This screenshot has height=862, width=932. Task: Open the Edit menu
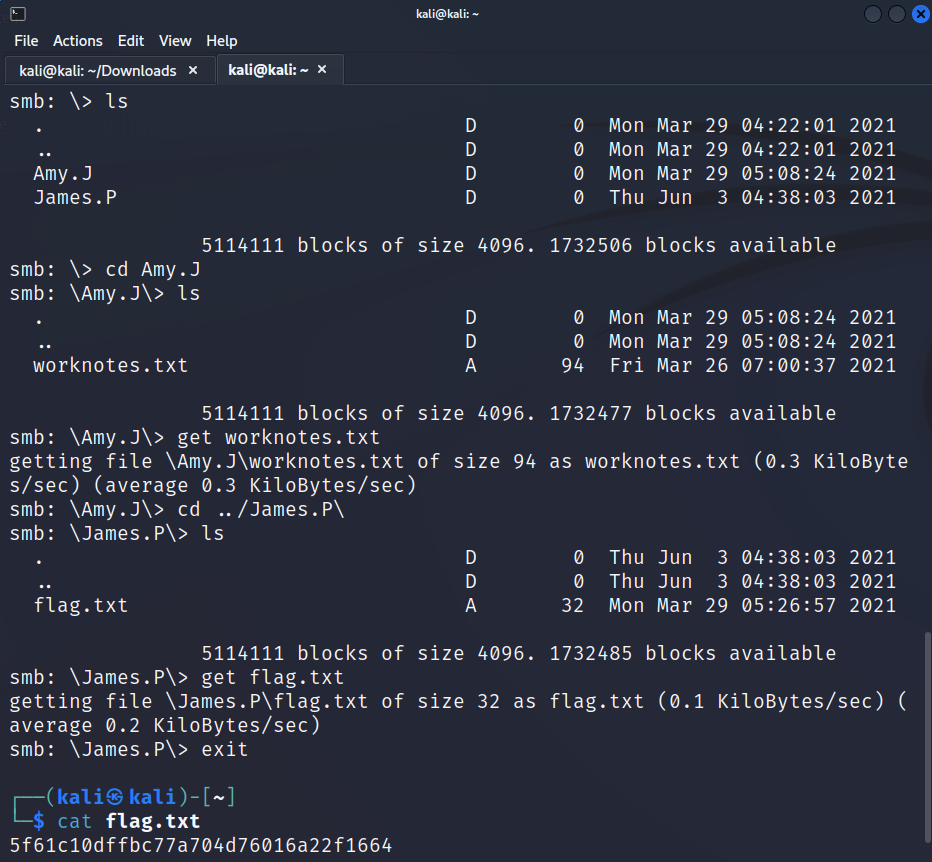(x=131, y=41)
